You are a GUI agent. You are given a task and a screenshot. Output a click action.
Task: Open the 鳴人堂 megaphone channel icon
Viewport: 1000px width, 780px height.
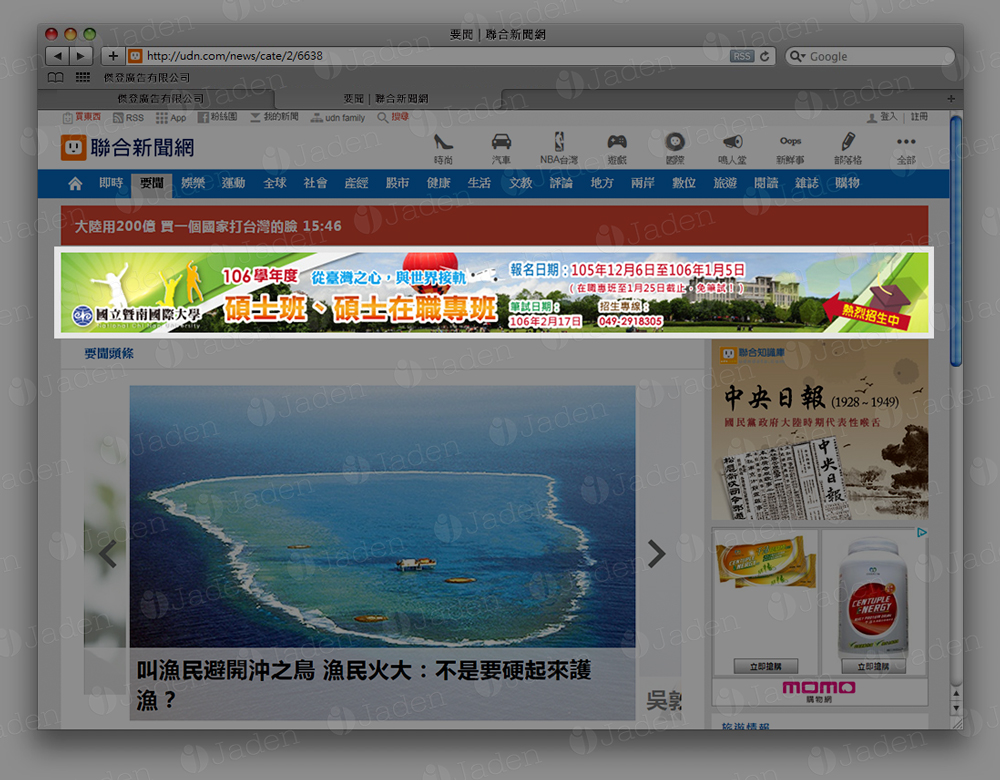[732, 149]
